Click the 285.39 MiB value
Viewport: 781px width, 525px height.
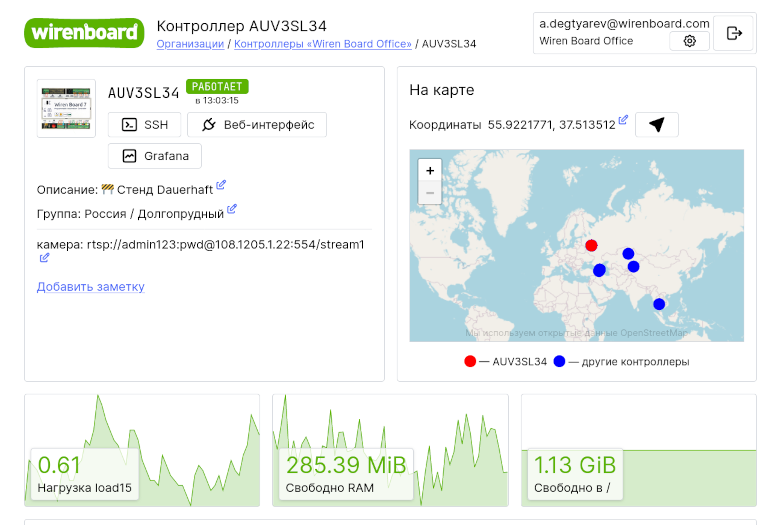[x=346, y=465]
